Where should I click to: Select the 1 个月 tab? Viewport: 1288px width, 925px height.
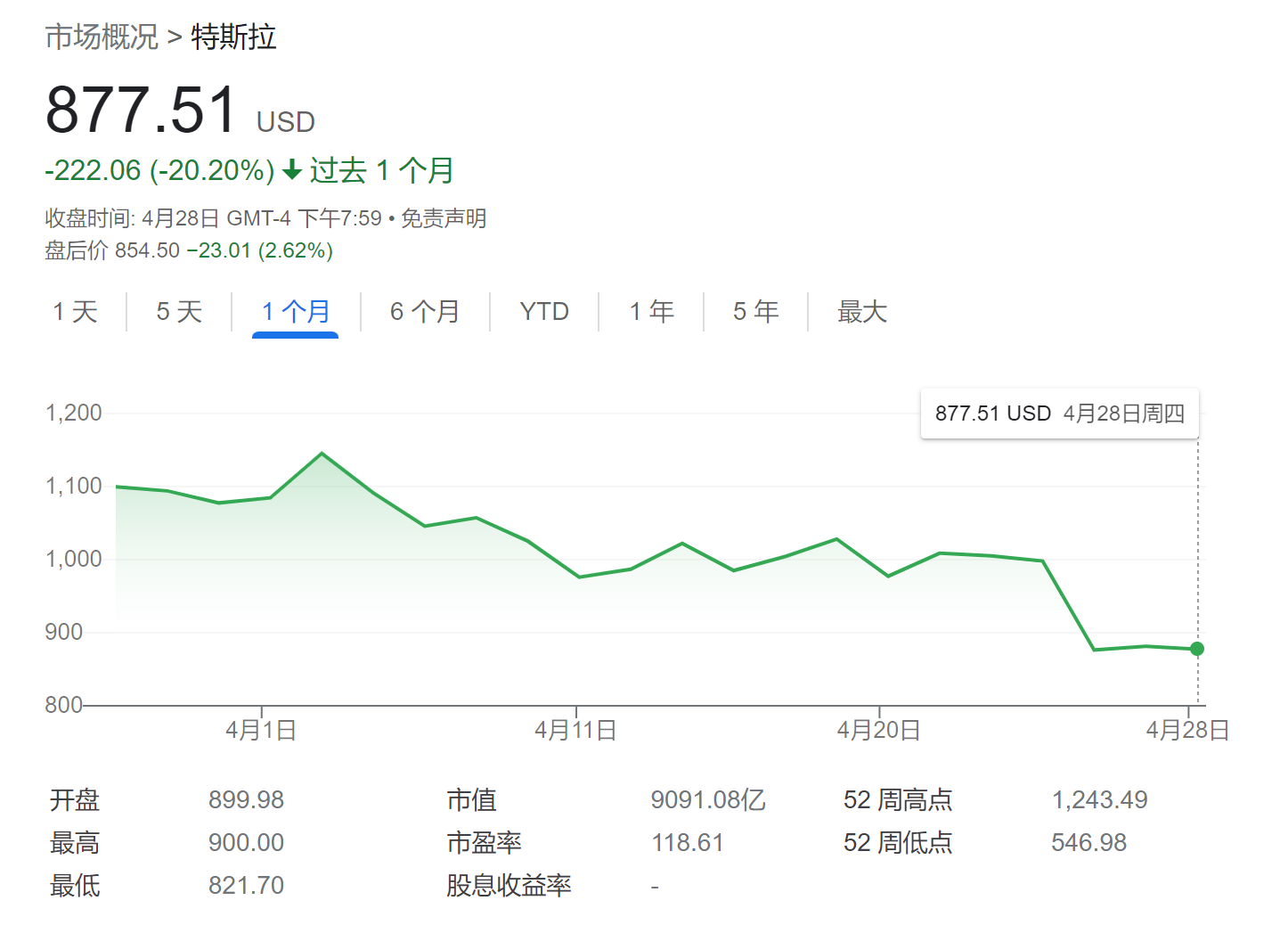296,312
